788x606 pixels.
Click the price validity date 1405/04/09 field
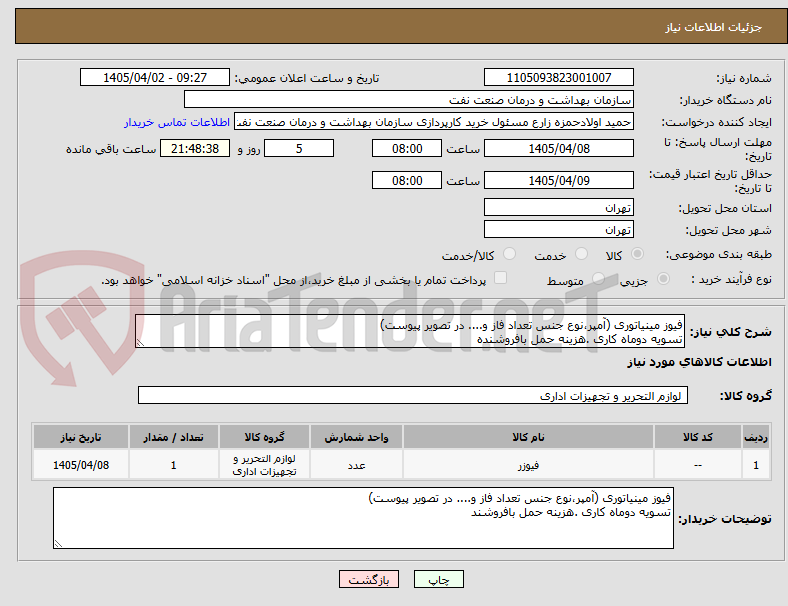(x=558, y=180)
